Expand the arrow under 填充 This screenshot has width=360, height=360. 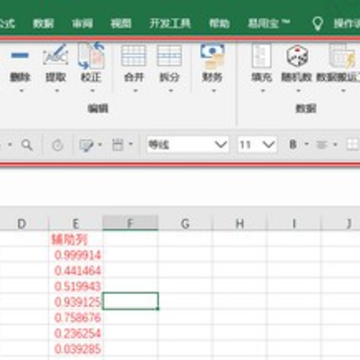tap(263, 91)
